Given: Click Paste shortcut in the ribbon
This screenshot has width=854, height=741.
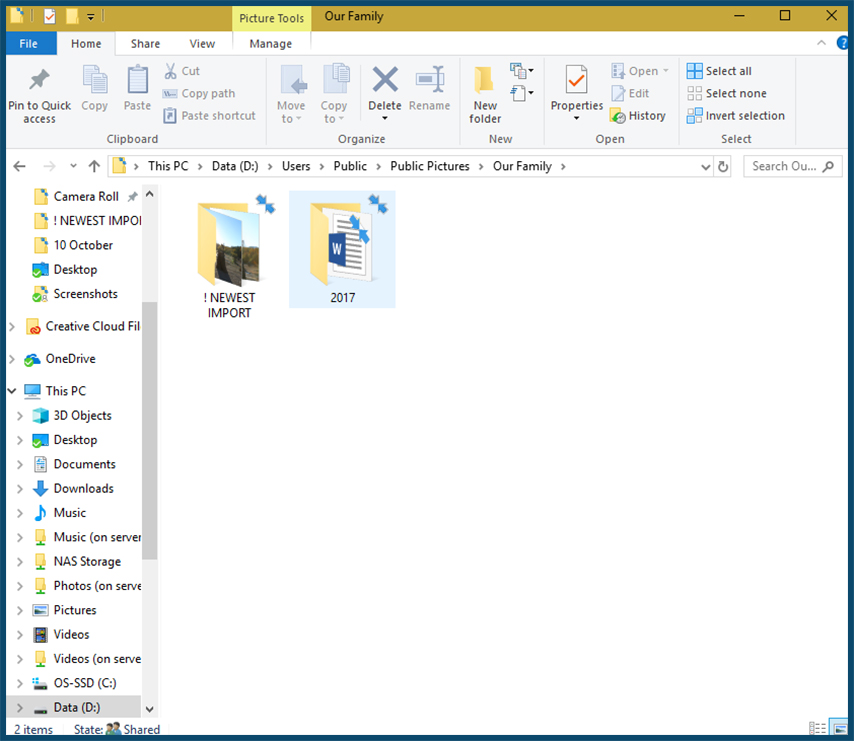Looking at the screenshot, I should tap(210, 115).
